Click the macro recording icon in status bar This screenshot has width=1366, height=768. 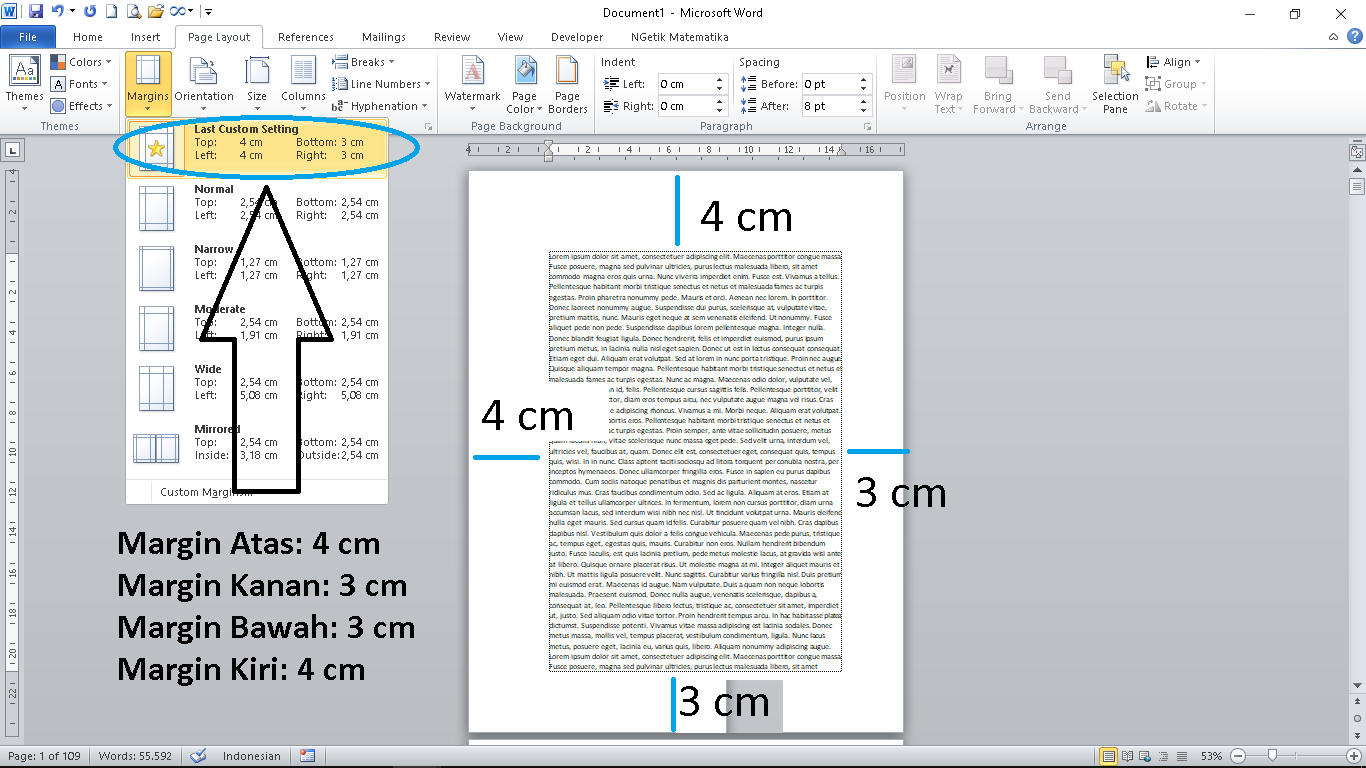click(307, 756)
